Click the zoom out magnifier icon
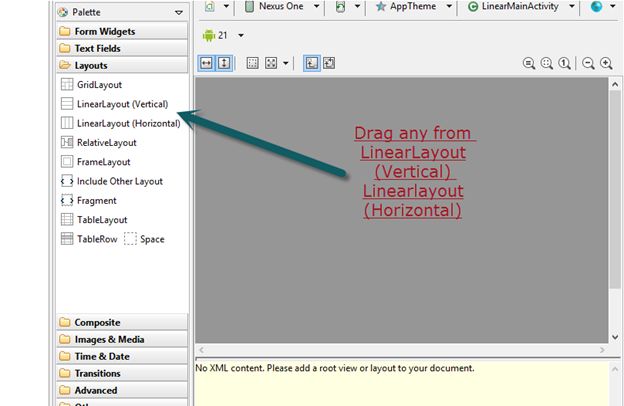The width and height of the screenshot is (624, 406). 588,64
